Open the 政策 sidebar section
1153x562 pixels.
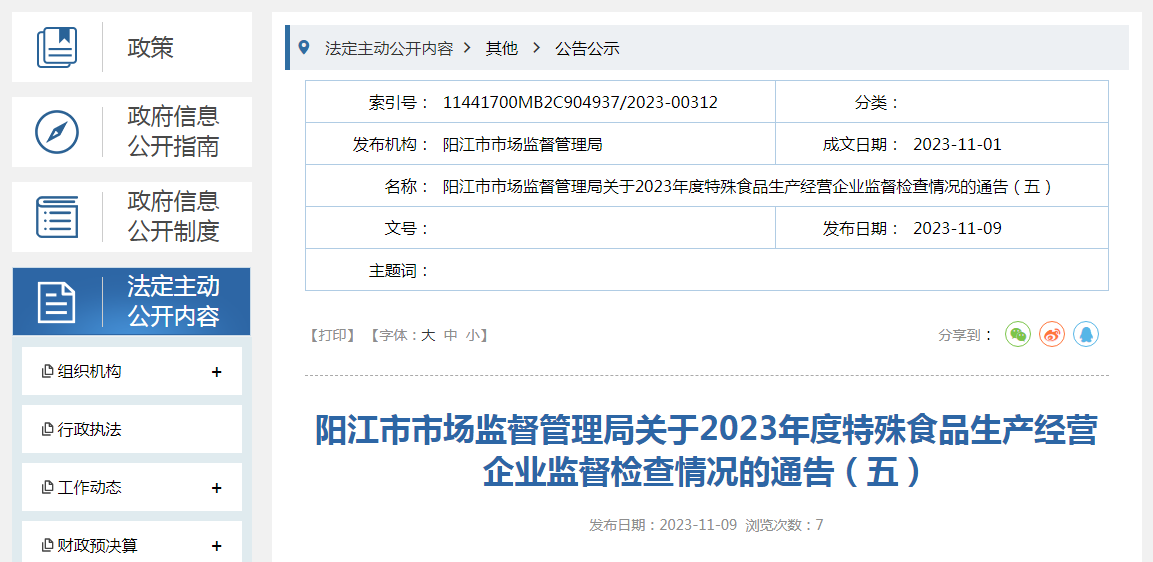point(150,47)
